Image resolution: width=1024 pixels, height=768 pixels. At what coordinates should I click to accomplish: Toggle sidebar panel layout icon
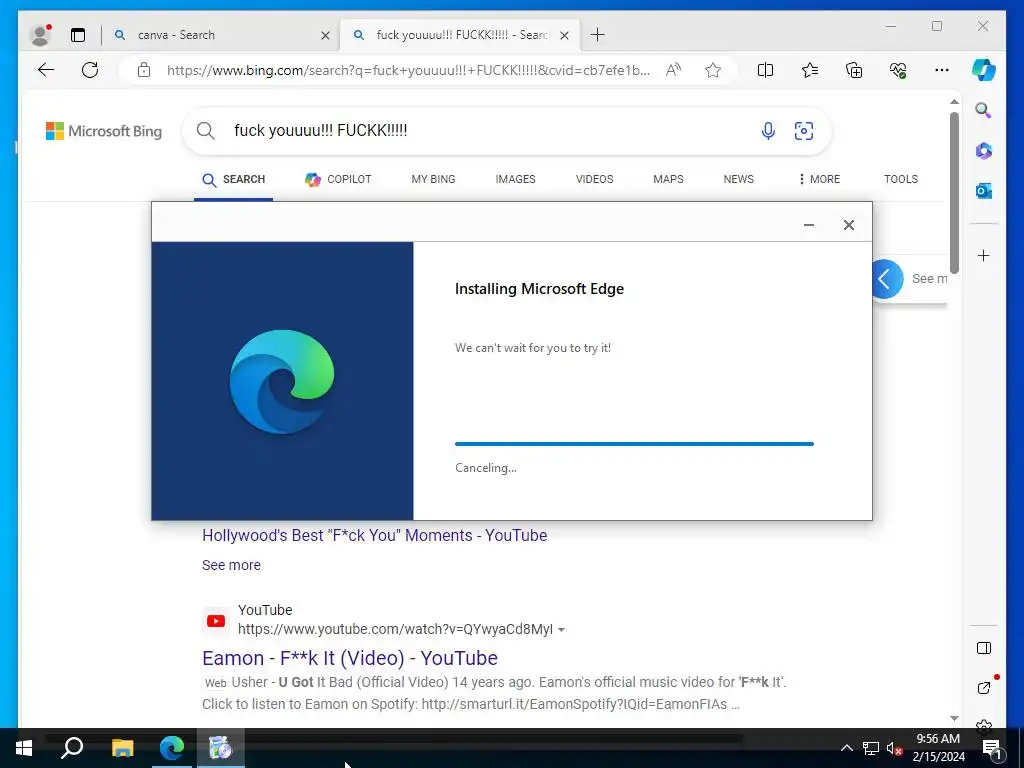click(984, 648)
